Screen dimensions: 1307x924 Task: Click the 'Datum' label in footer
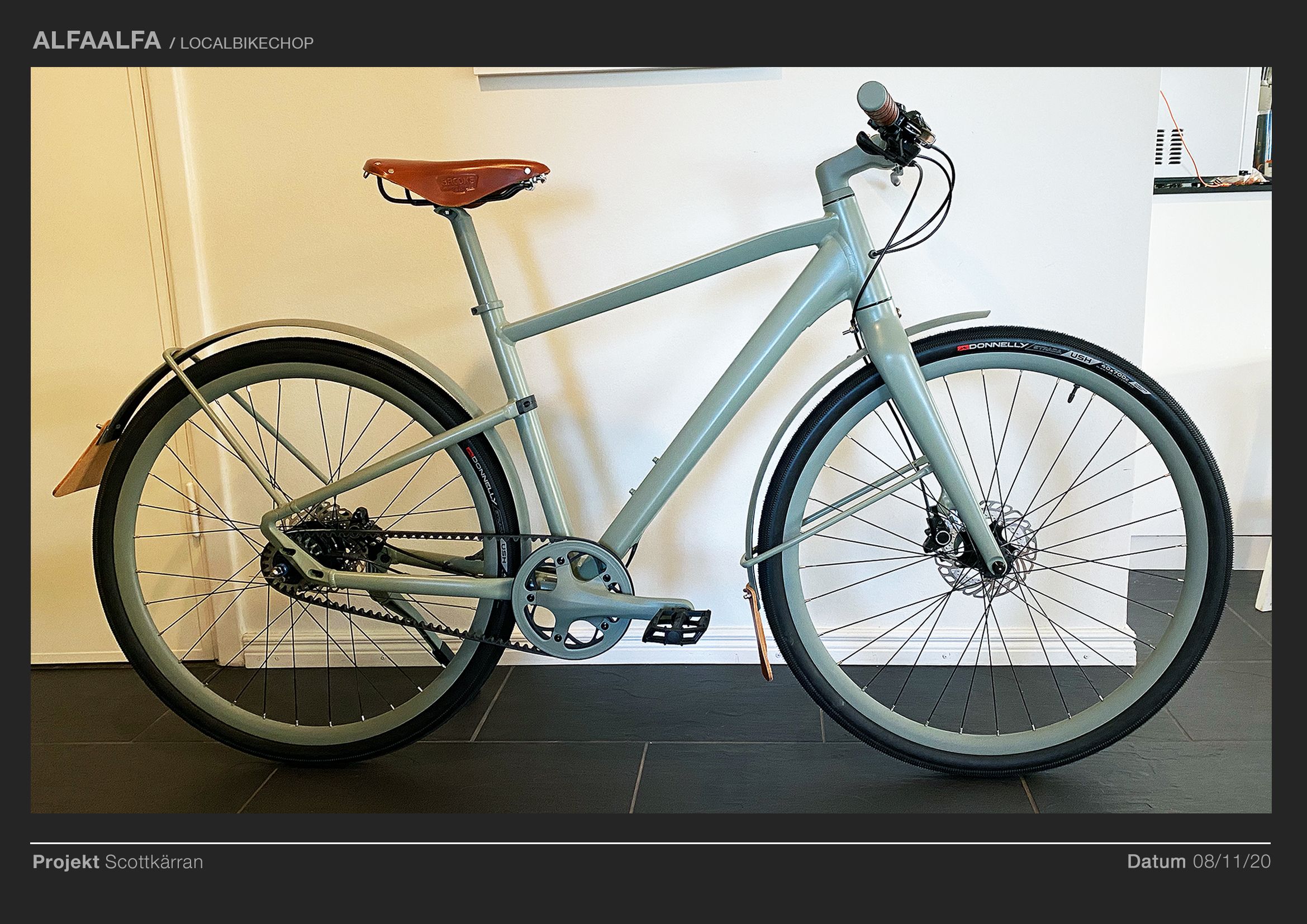point(1157,861)
